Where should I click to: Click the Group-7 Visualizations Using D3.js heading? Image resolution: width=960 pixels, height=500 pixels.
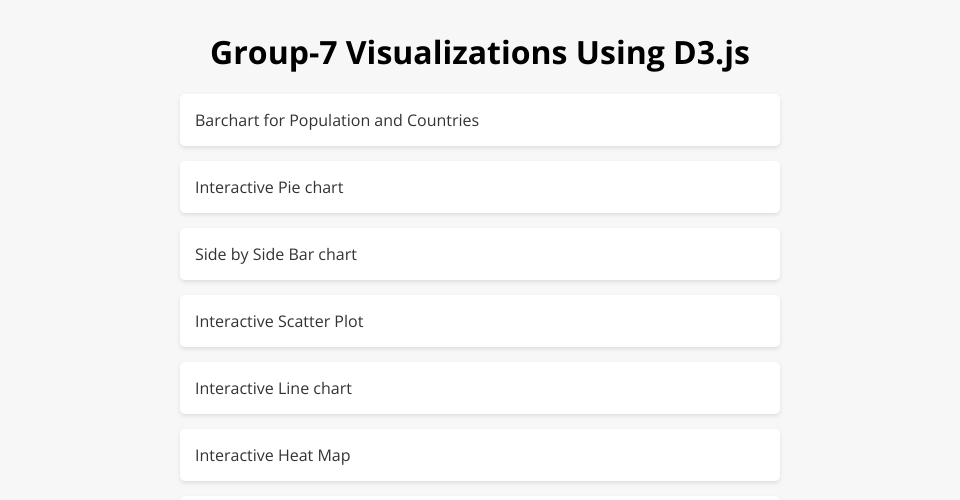(x=480, y=53)
